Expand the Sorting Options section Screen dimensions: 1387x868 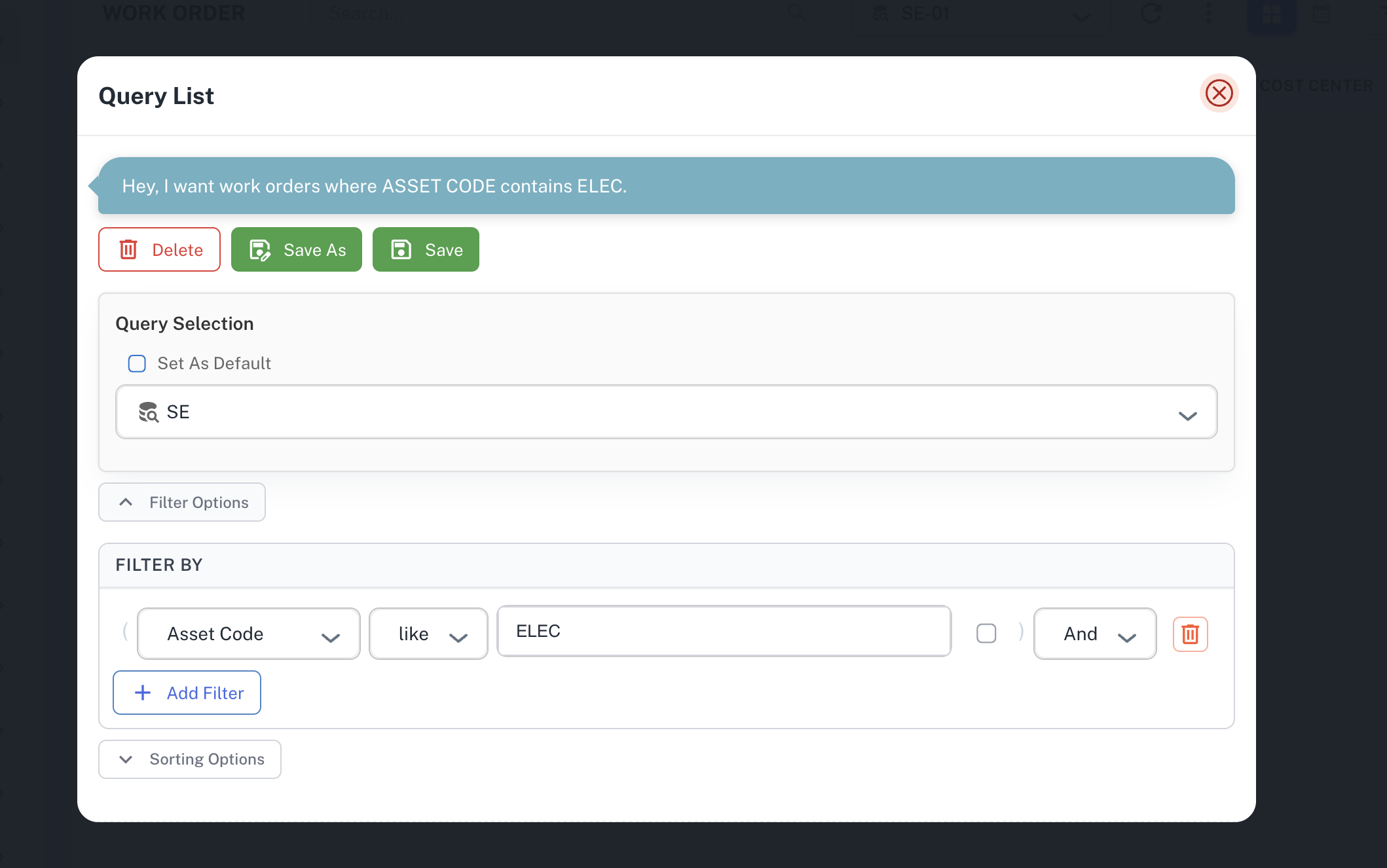pos(190,759)
